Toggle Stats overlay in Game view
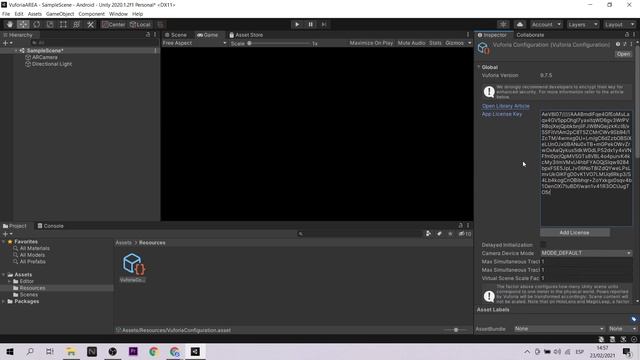This screenshot has height=360, width=640. point(435,43)
